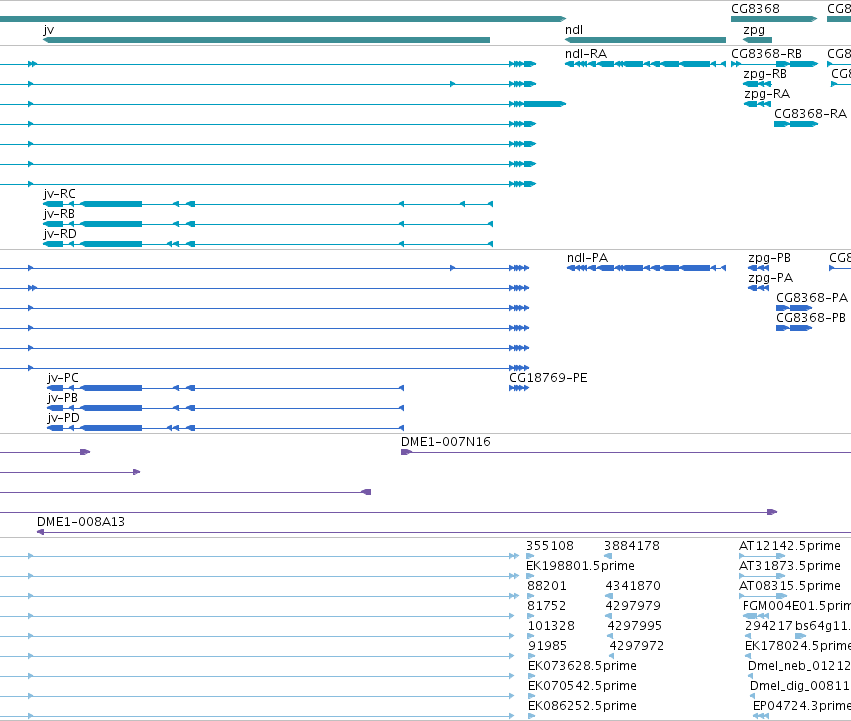Click the jv-PC protein label

63,378
